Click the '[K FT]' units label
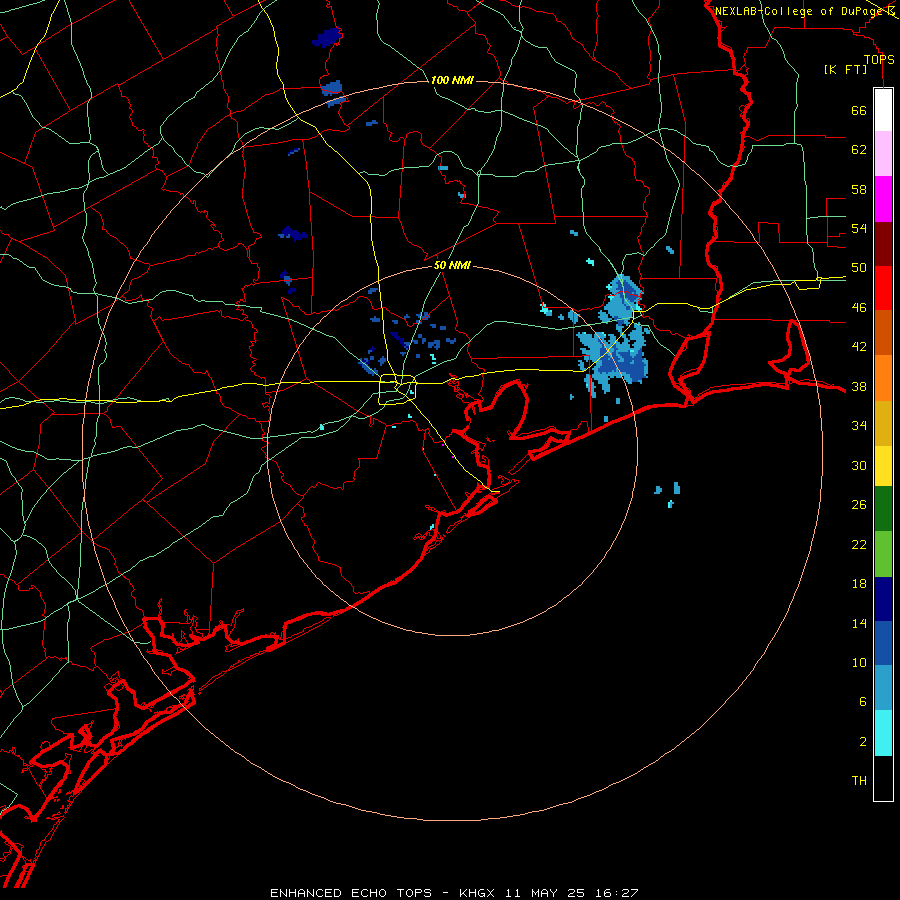The height and width of the screenshot is (900, 900). pyautogui.click(x=845, y=70)
